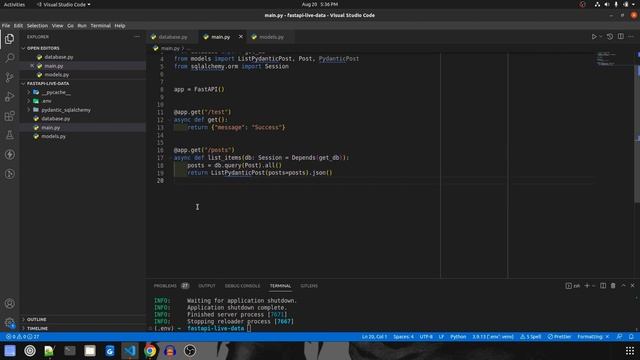640x360 pixels.
Task: Open Explorer views and more actions menu
Action: 137,37
